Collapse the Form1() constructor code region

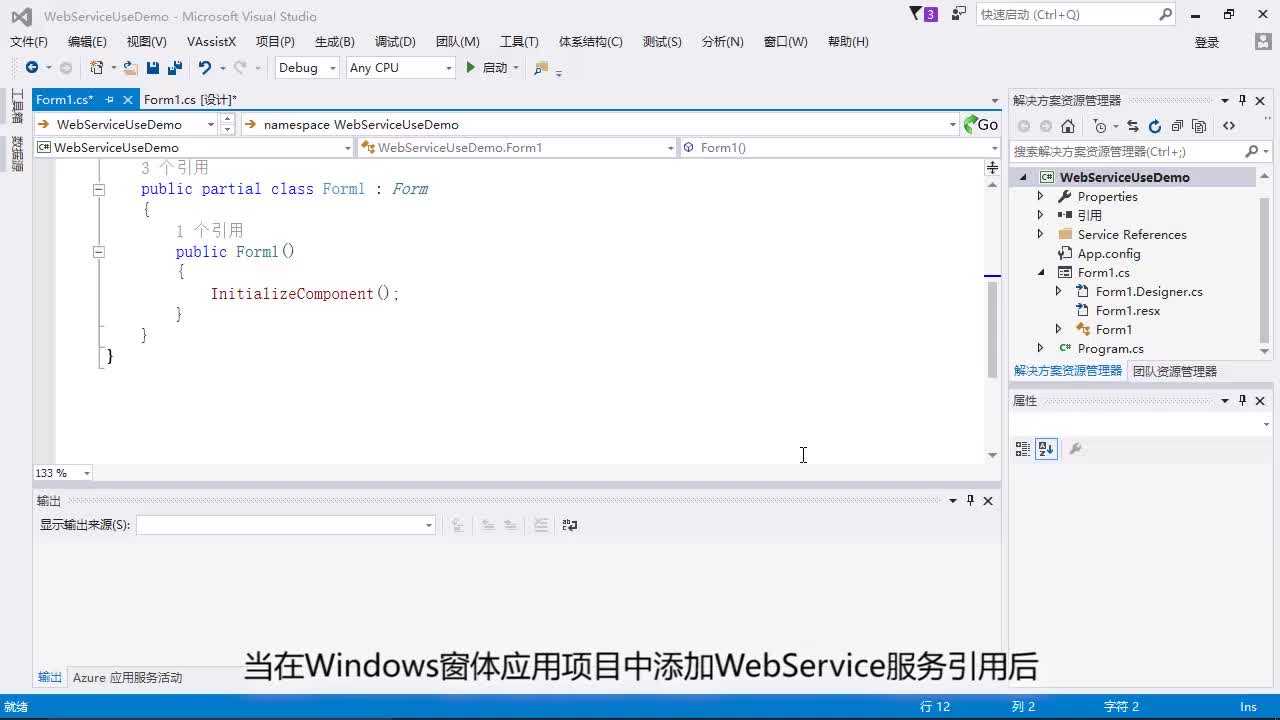tap(99, 252)
